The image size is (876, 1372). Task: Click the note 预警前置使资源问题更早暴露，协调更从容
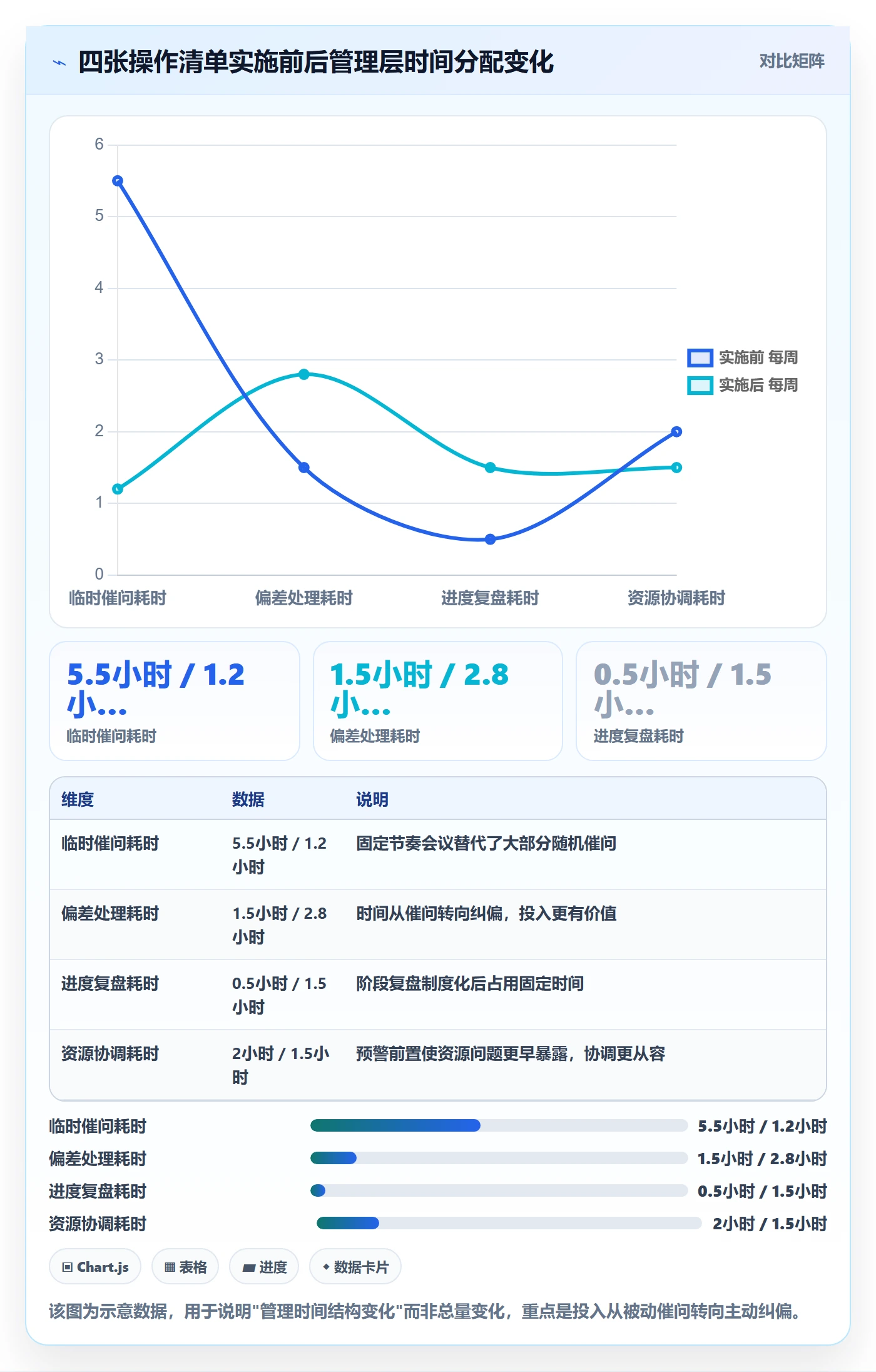point(511,1053)
